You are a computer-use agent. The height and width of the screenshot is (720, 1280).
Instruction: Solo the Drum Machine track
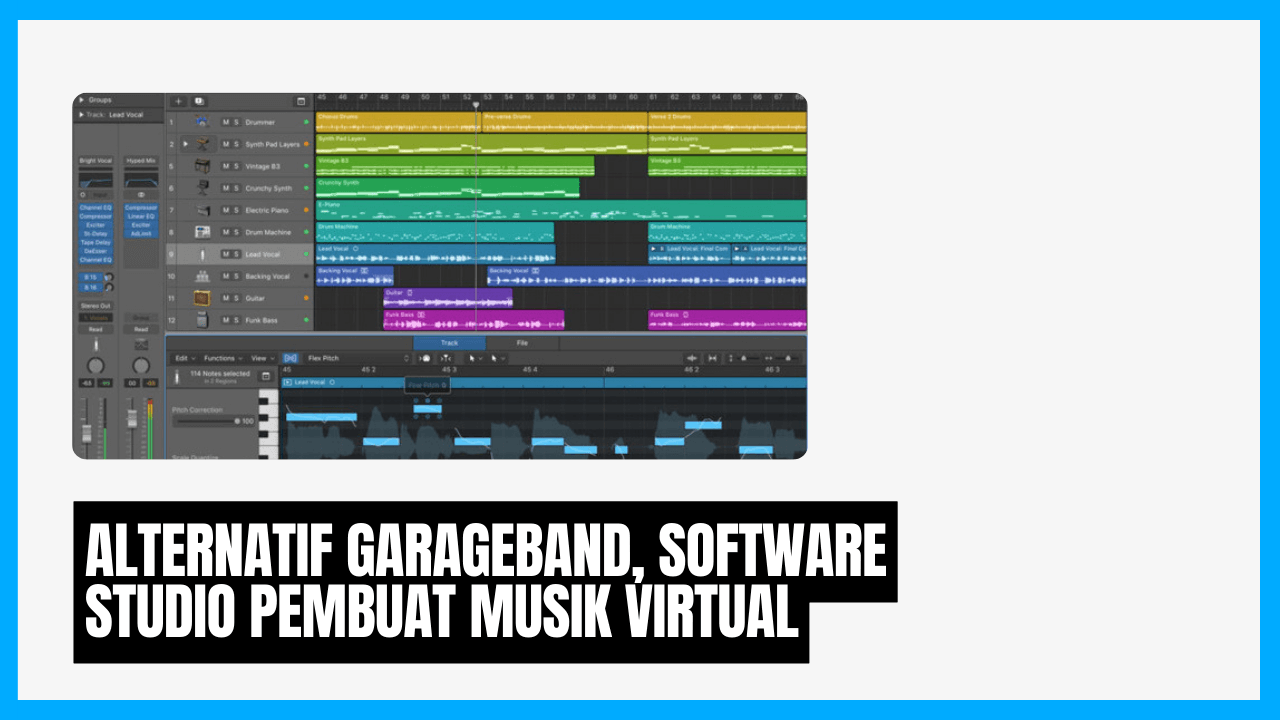click(236, 232)
